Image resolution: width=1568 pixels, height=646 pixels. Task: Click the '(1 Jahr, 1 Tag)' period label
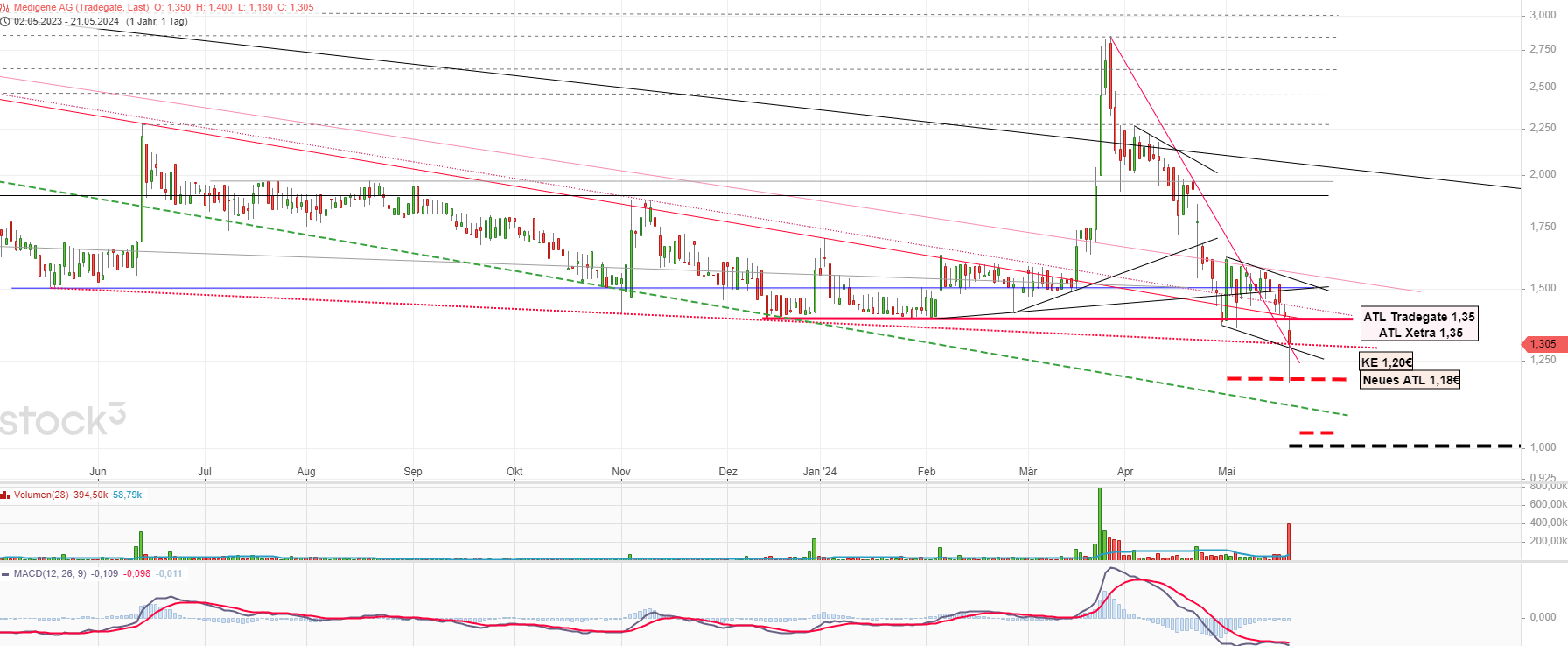(x=157, y=21)
